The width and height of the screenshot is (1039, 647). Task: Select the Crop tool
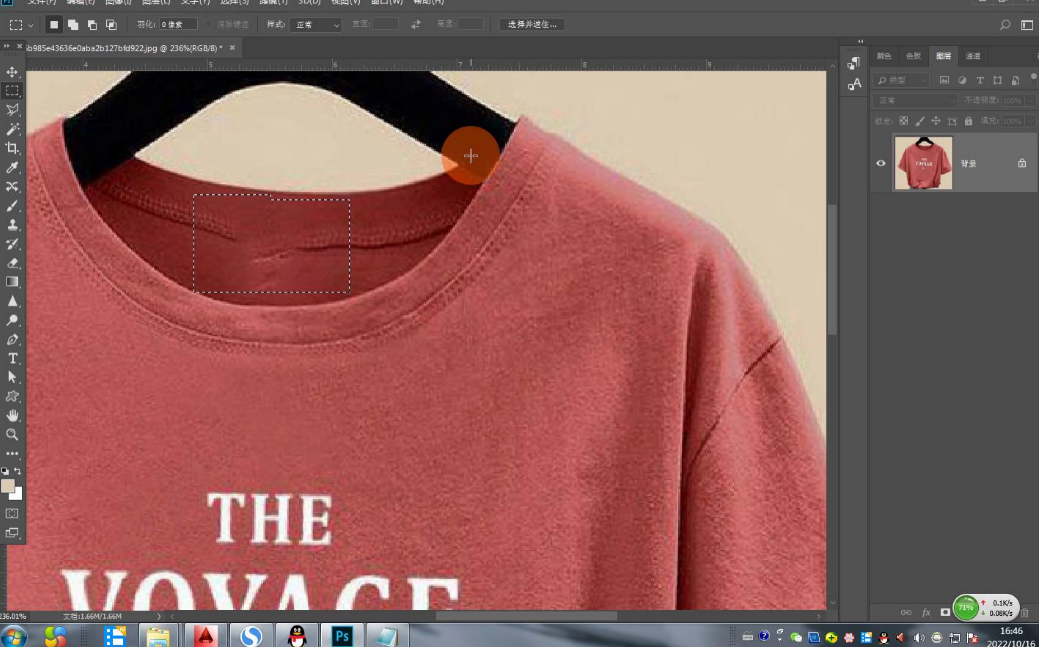point(12,148)
